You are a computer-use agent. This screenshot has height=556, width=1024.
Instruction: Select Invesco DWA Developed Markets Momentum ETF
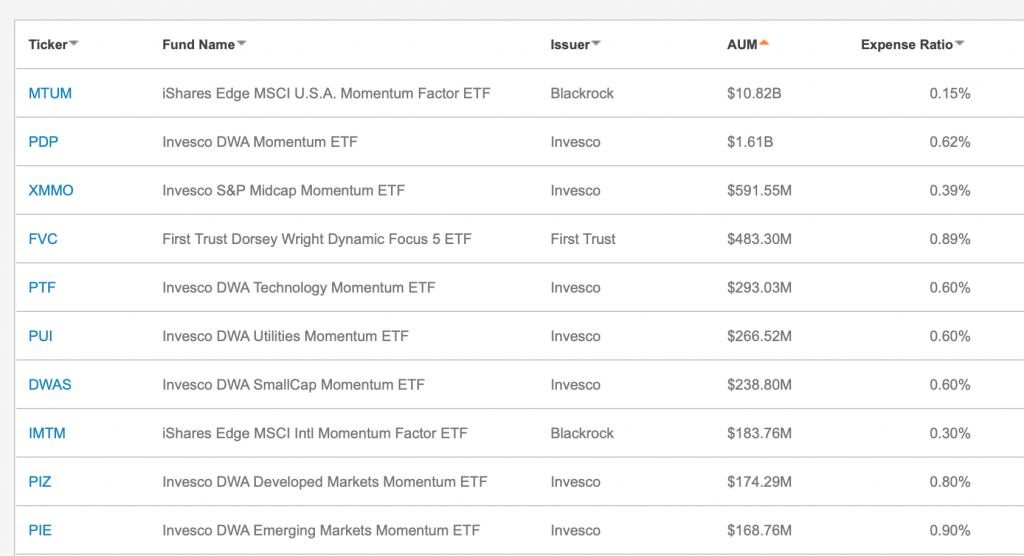click(325, 482)
